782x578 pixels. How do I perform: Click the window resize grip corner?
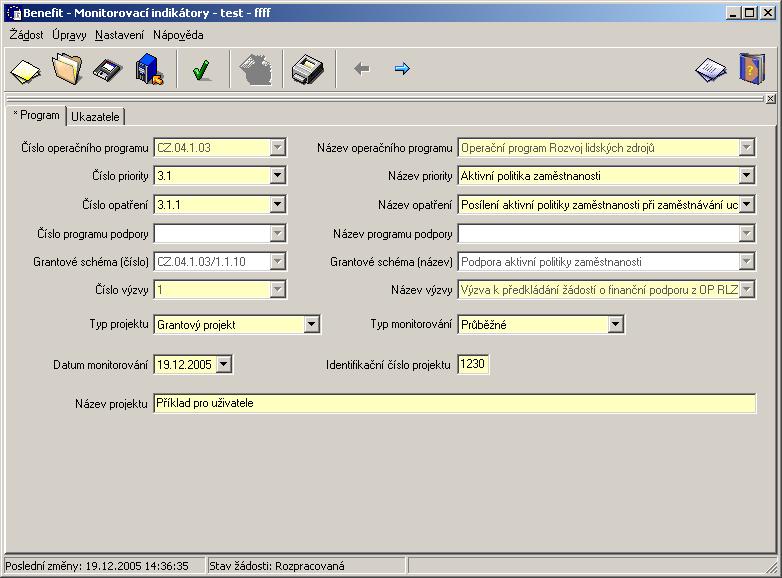(774, 568)
